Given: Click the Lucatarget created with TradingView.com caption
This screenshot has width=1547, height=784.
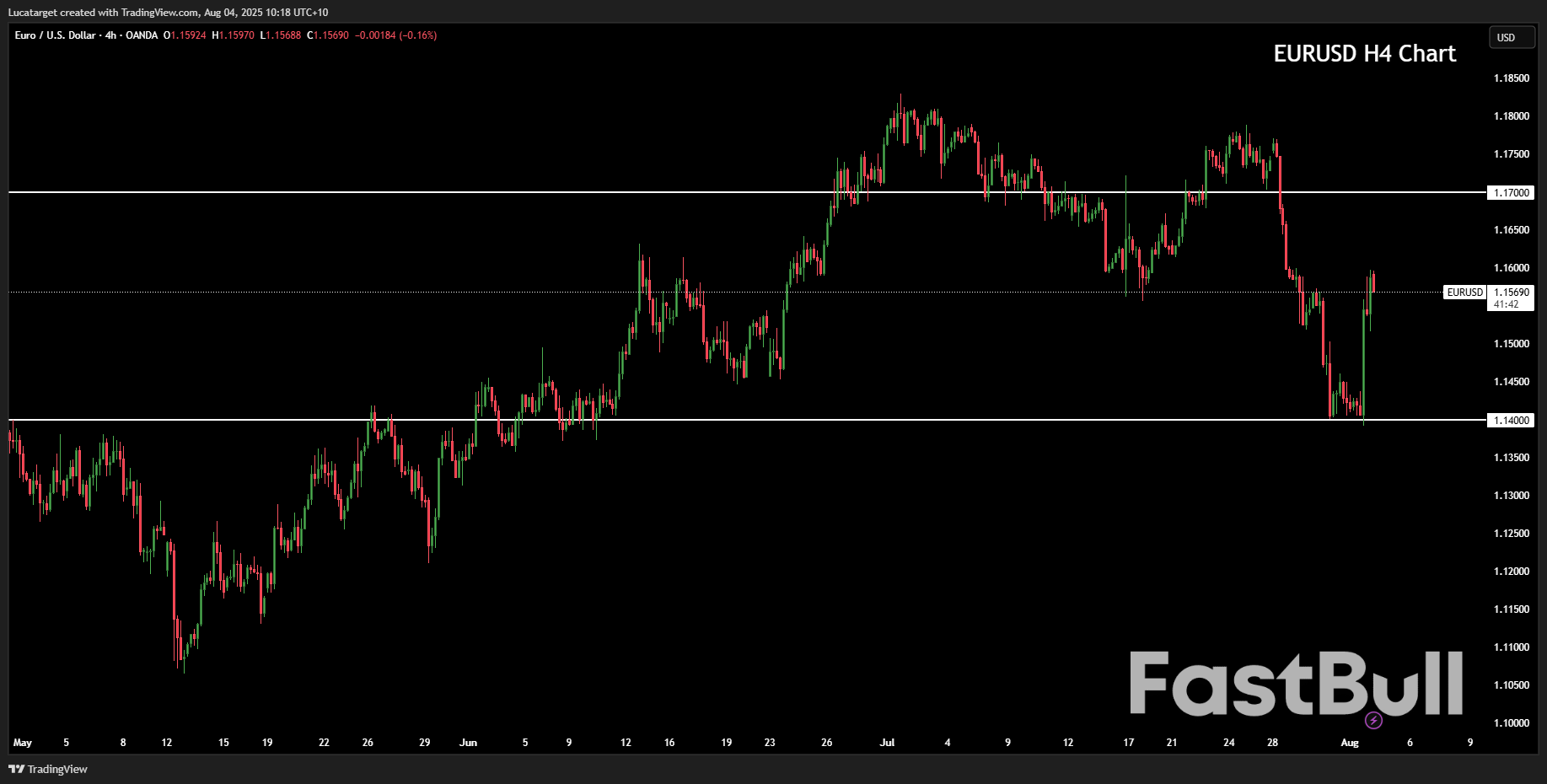Looking at the screenshot, I should [169, 13].
